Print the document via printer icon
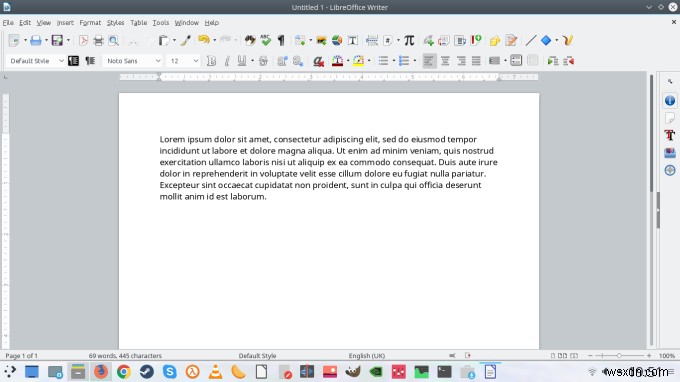The height and width of the screenshot is (382, 680). click(x=98, y=40)
